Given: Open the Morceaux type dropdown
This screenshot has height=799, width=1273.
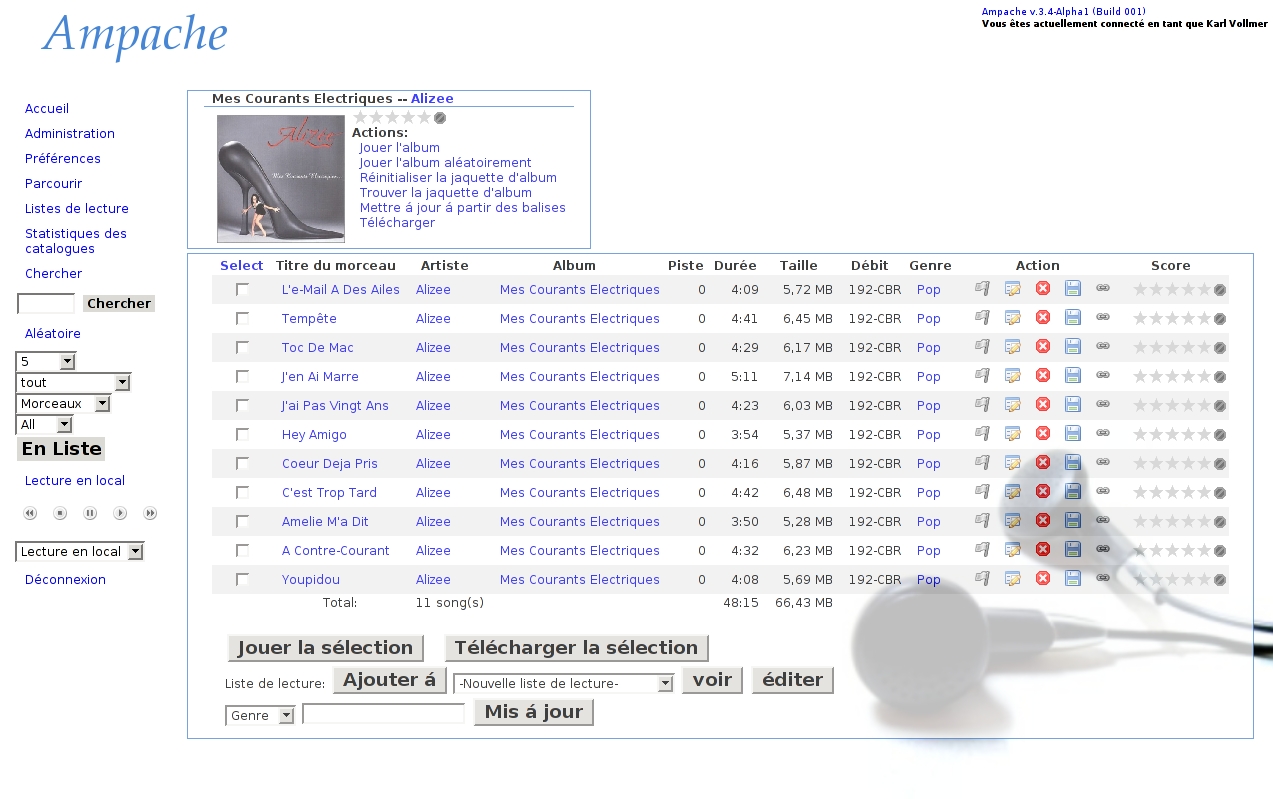Looking at the screenshot, I should click(x=63, y=403).
